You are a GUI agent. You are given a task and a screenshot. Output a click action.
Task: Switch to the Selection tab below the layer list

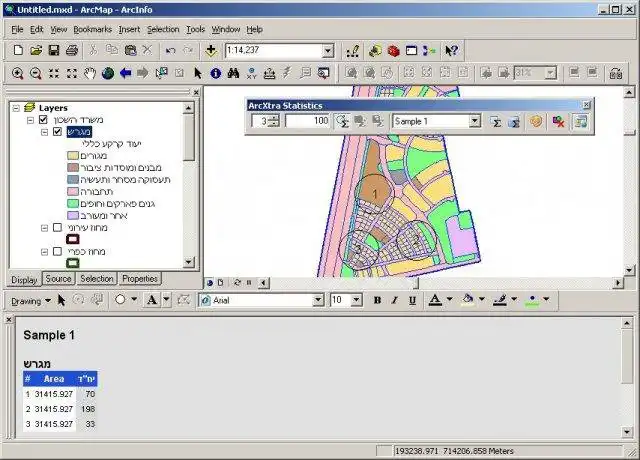point(97,279)
